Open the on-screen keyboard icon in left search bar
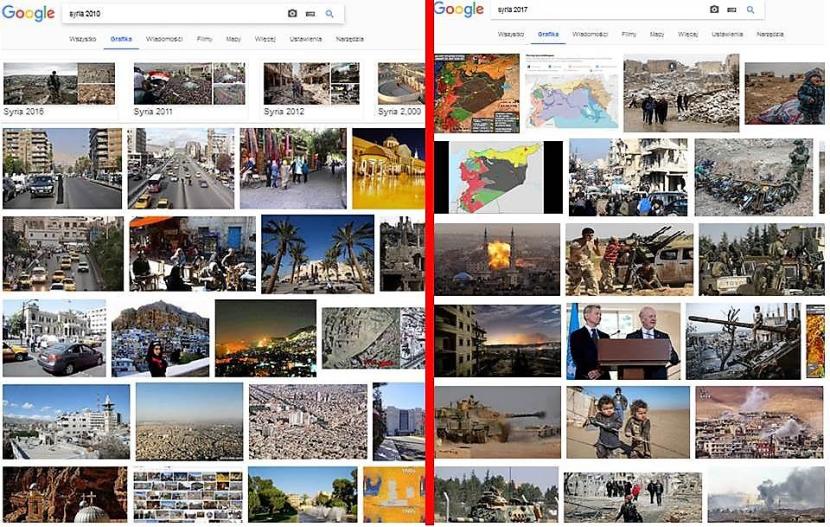Viewport: 830px width, 527px height. [311, 14]
